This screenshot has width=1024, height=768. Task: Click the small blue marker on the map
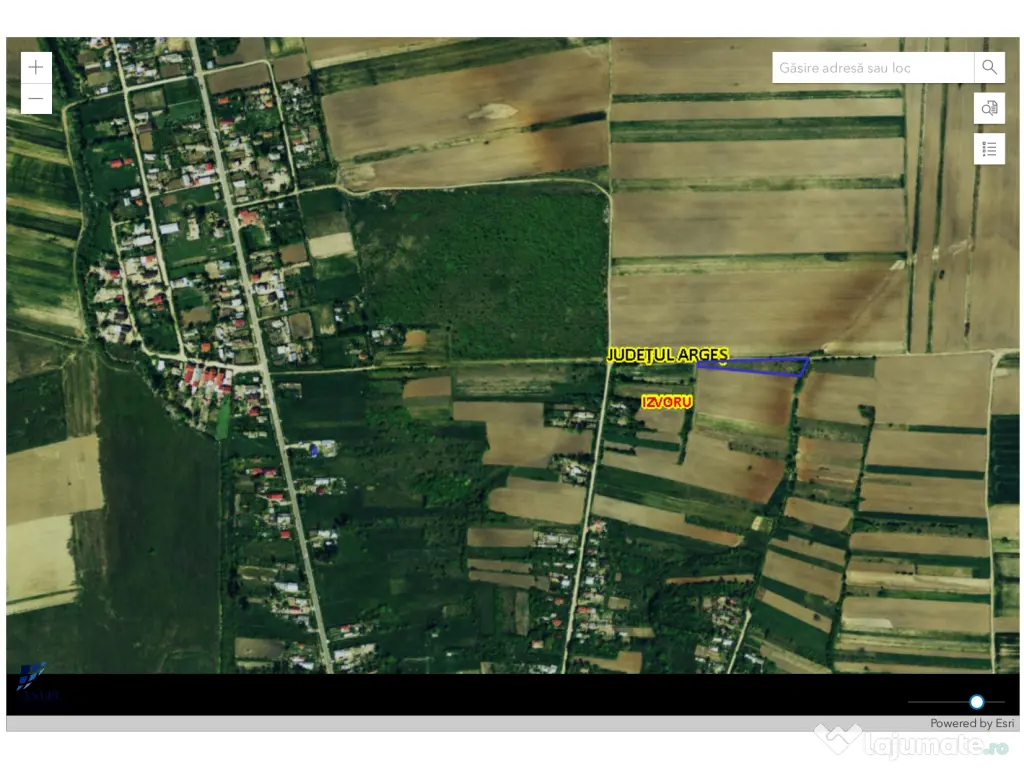[314, 450]
